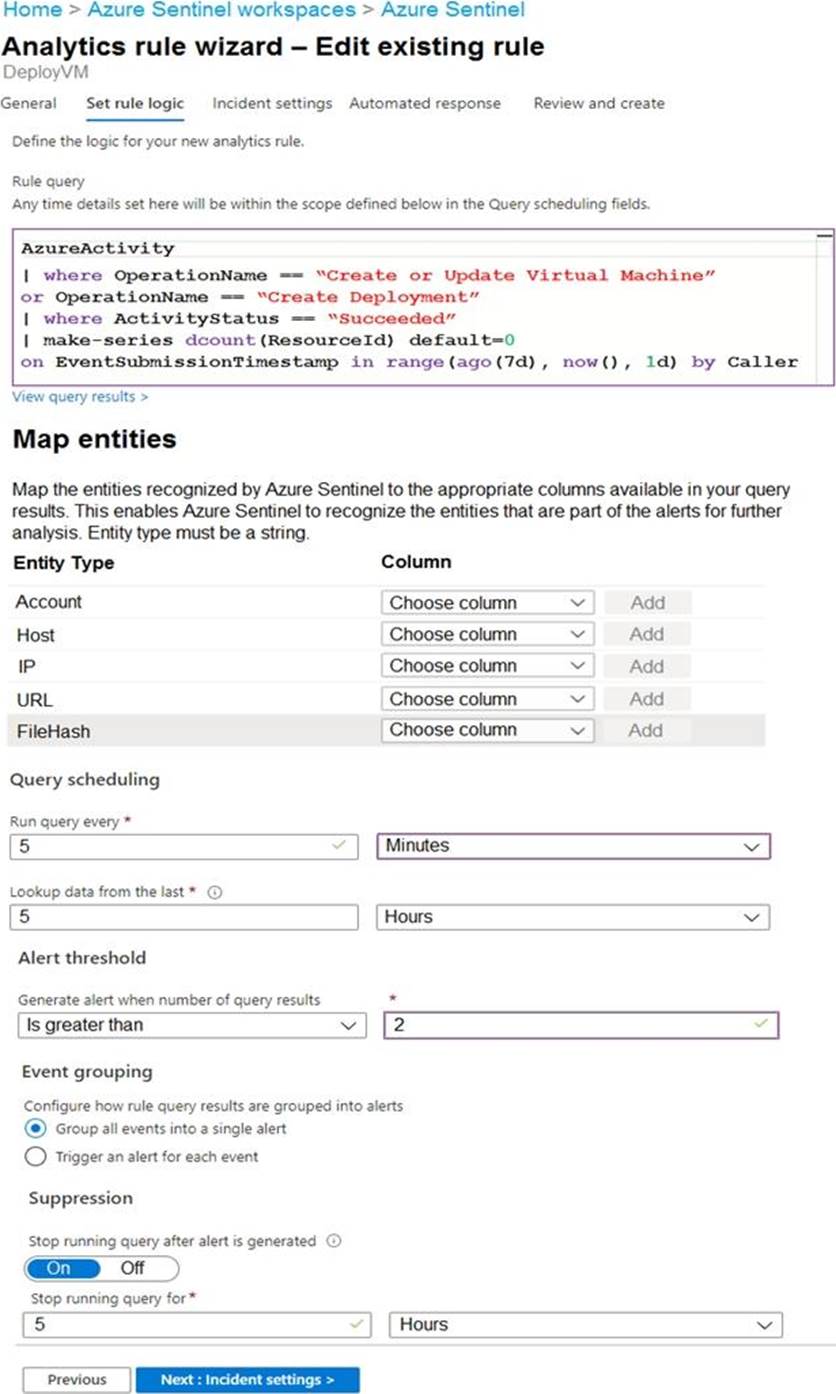Open View query results link

pos(80,397)
